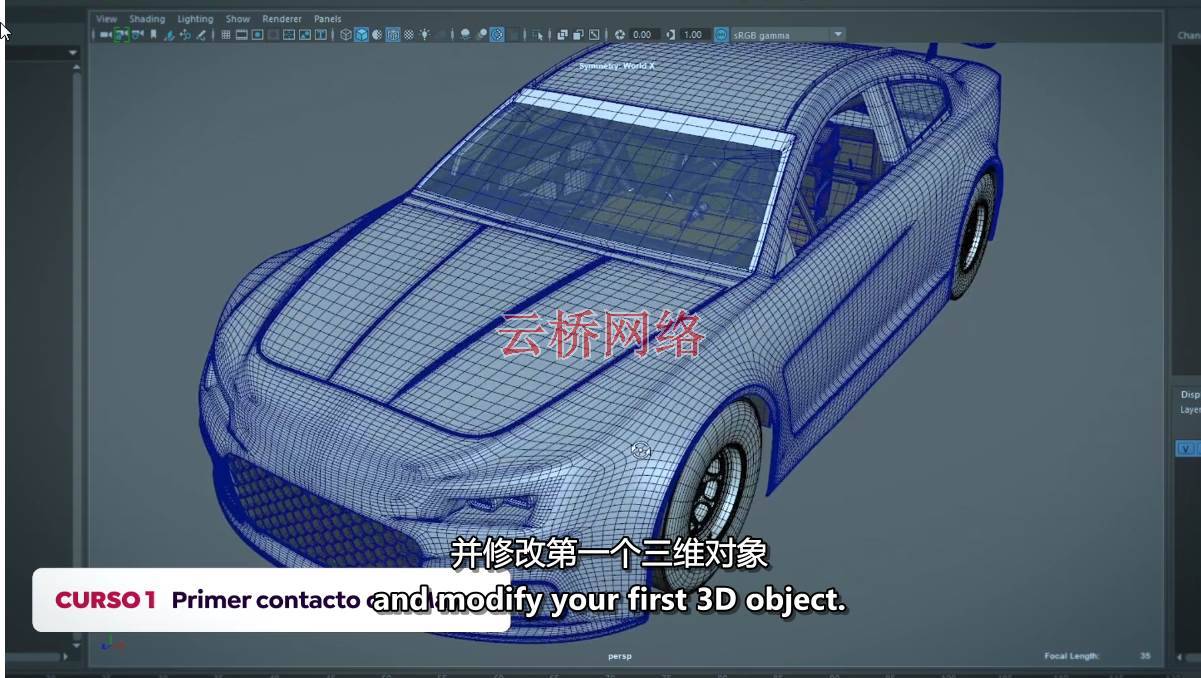
Task: Click the Renderer menu label
Action: pyautogui.click(x=282, y=18)
